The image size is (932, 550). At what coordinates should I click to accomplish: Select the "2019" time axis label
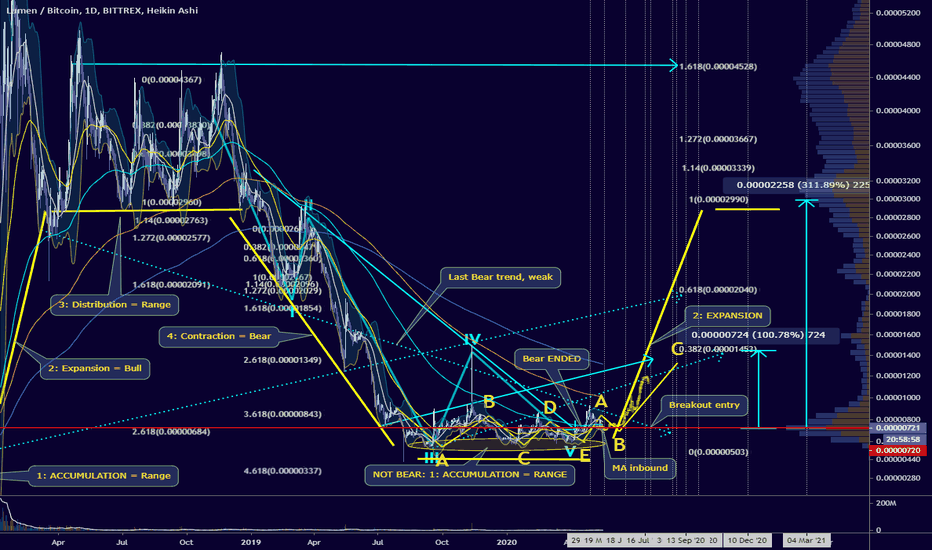point(251,542)
